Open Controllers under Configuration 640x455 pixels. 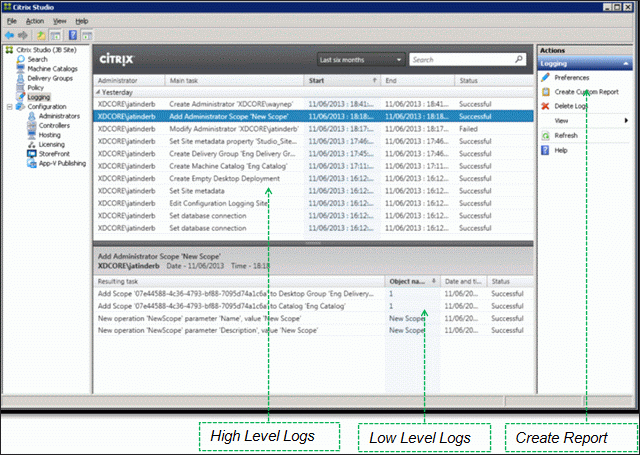[x=54, y=125]
